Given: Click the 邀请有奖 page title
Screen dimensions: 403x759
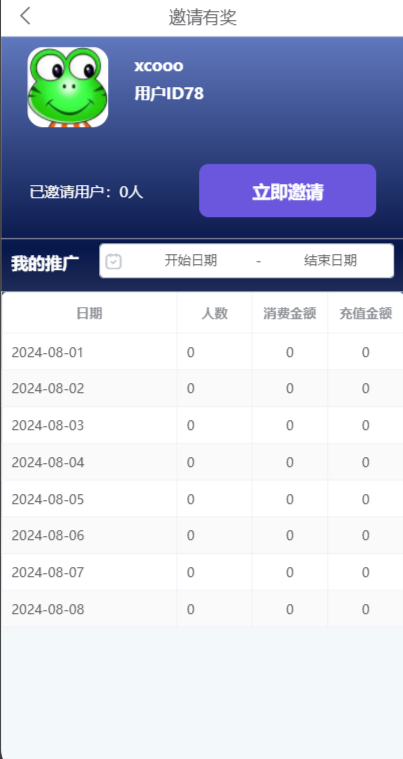Looking at the screenshot, I should 202,17.
